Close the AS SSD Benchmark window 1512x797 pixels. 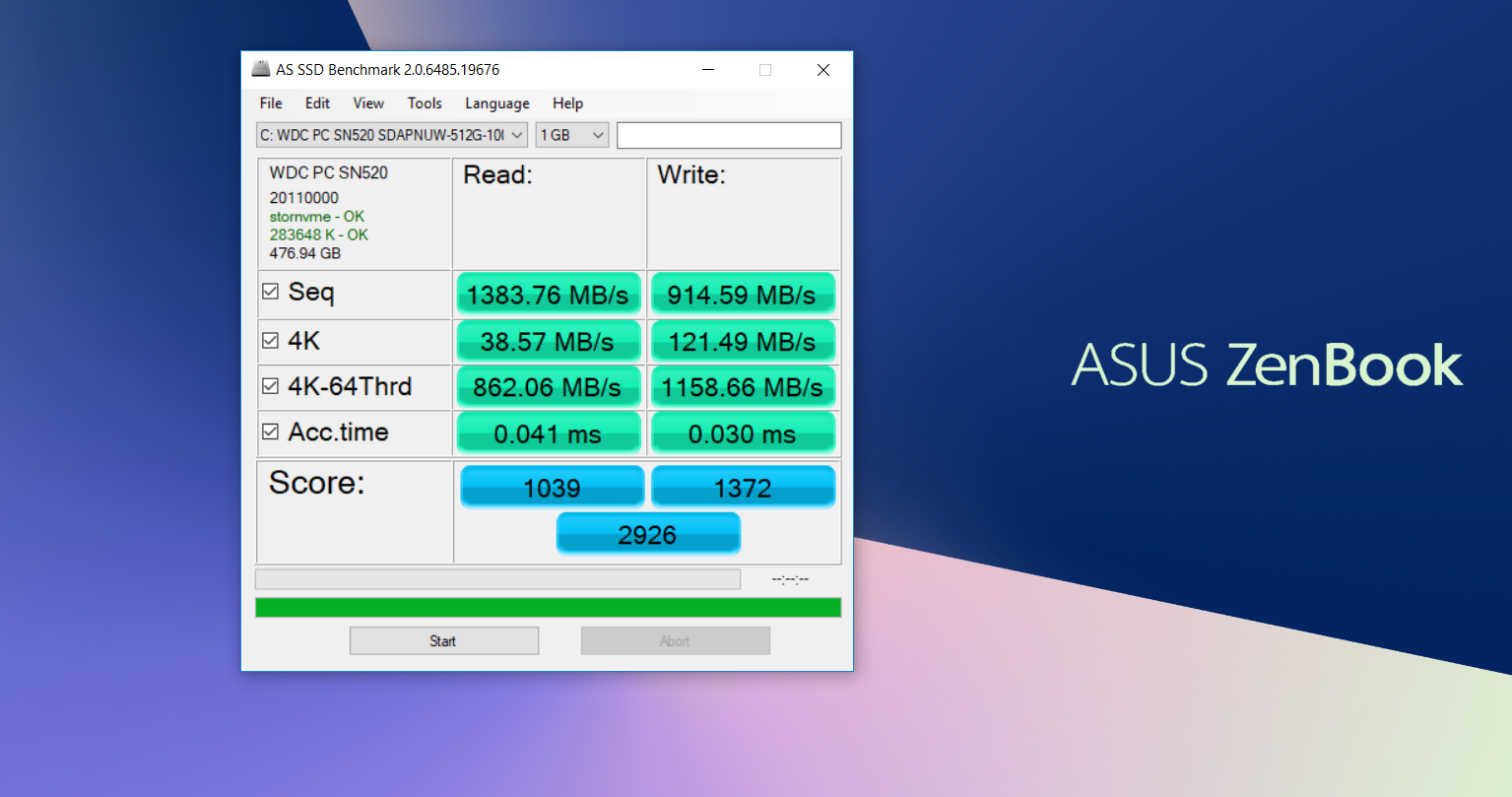(823, 70)
